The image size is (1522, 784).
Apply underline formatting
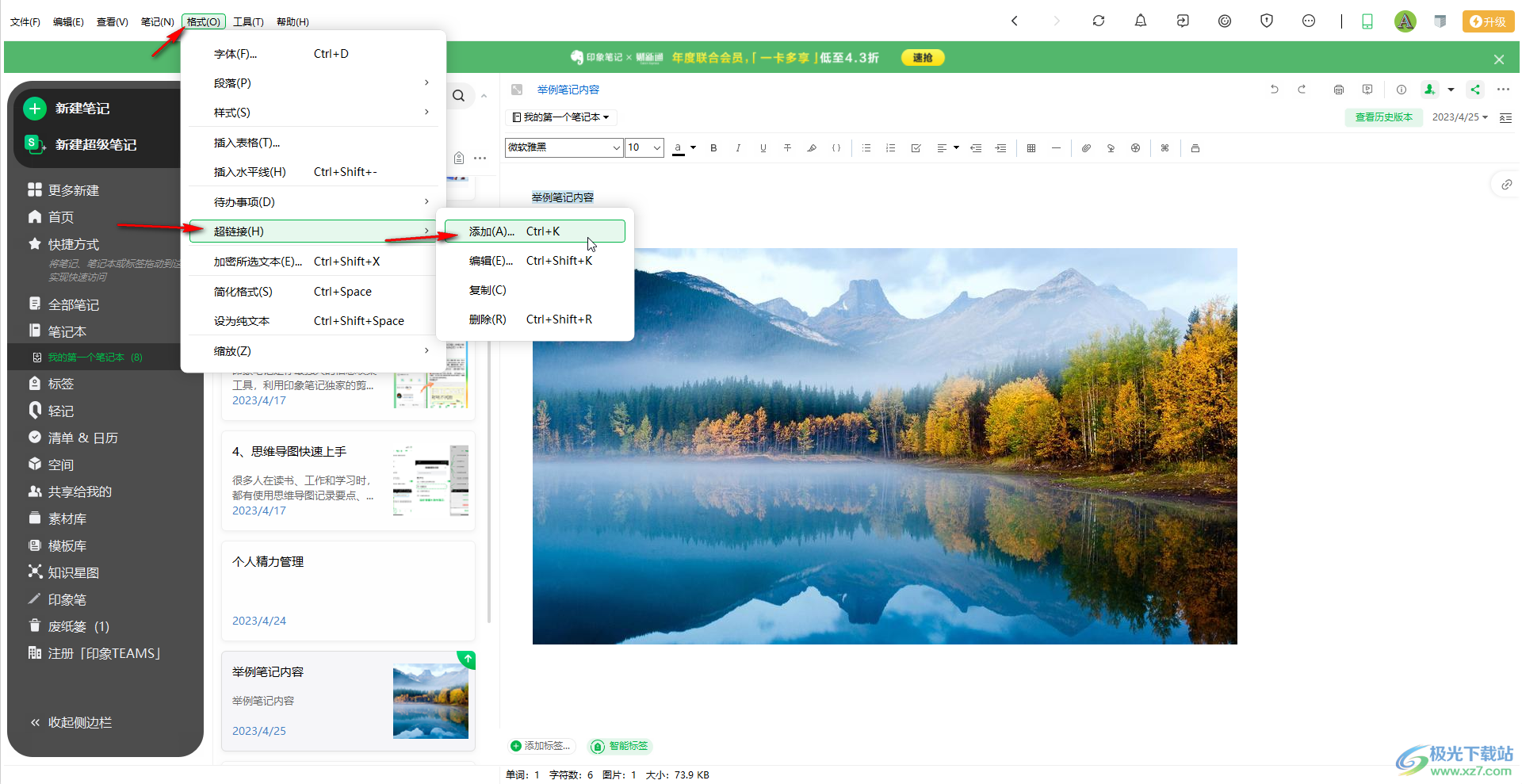point(763,148)
